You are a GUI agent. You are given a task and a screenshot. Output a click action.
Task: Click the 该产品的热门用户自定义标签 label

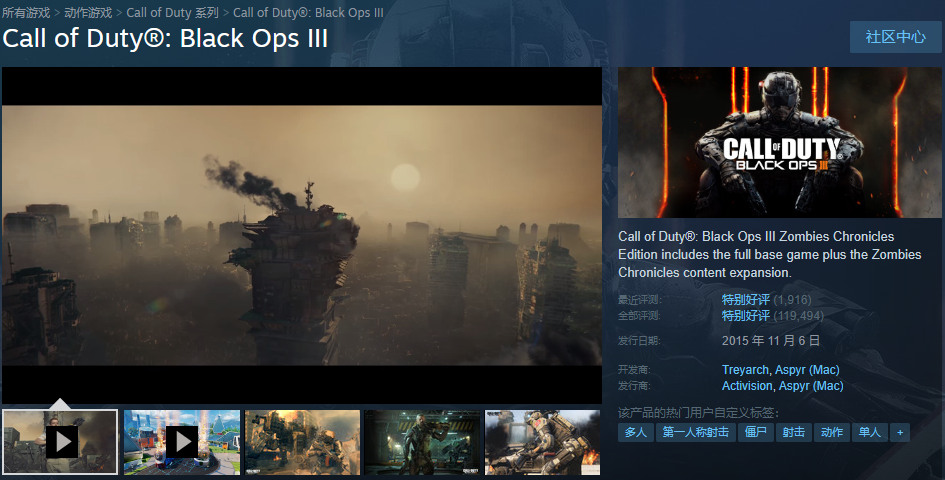click(699, 413)
